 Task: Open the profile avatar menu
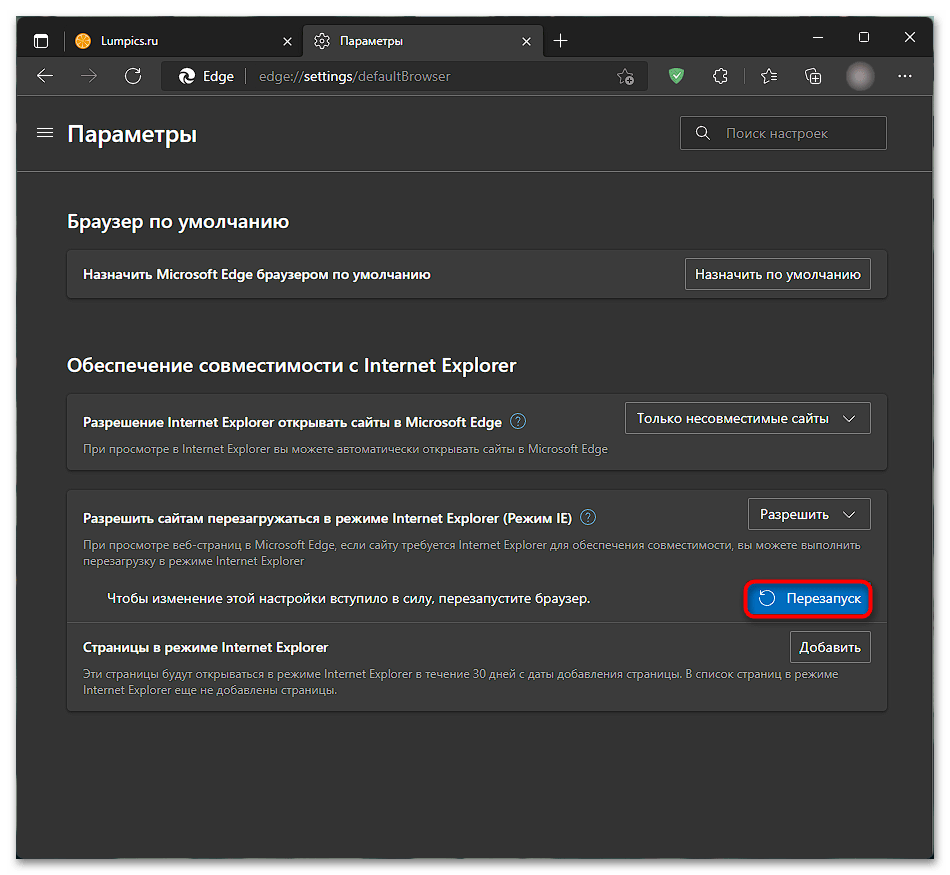coord(860,76)
